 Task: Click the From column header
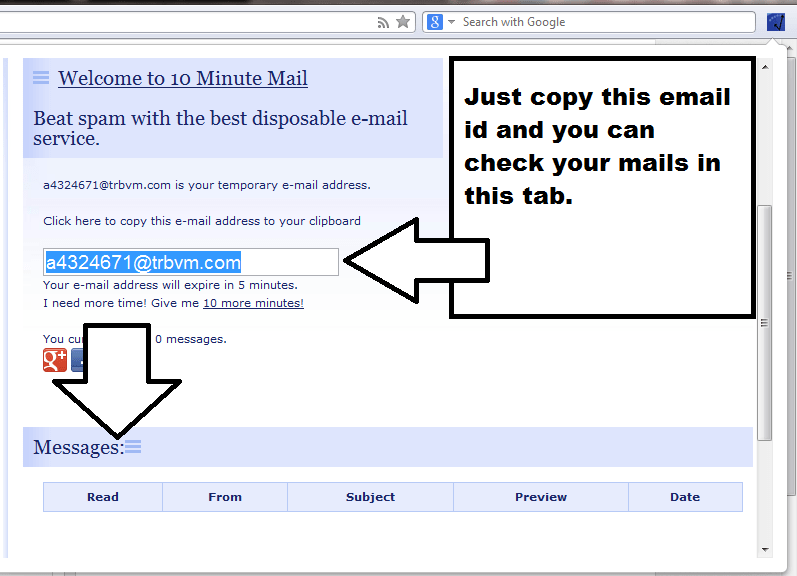point(225,497)
